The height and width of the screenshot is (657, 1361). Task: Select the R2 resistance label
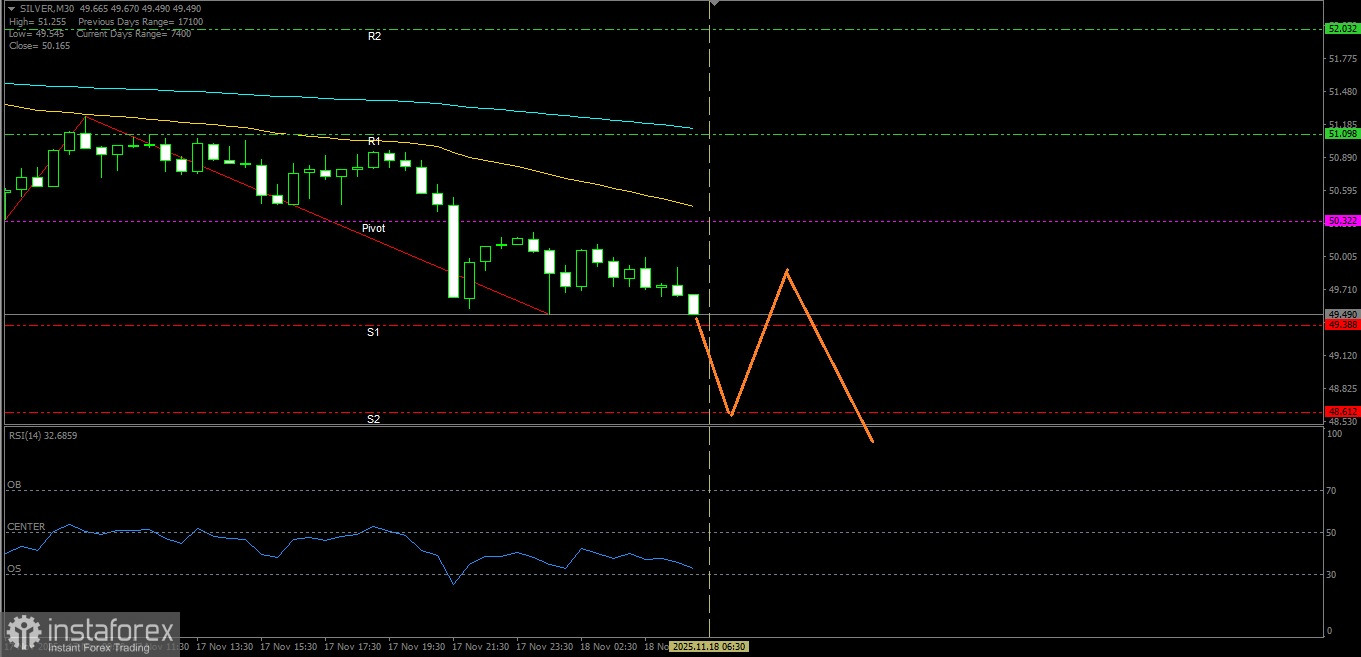tap(374, 36)
